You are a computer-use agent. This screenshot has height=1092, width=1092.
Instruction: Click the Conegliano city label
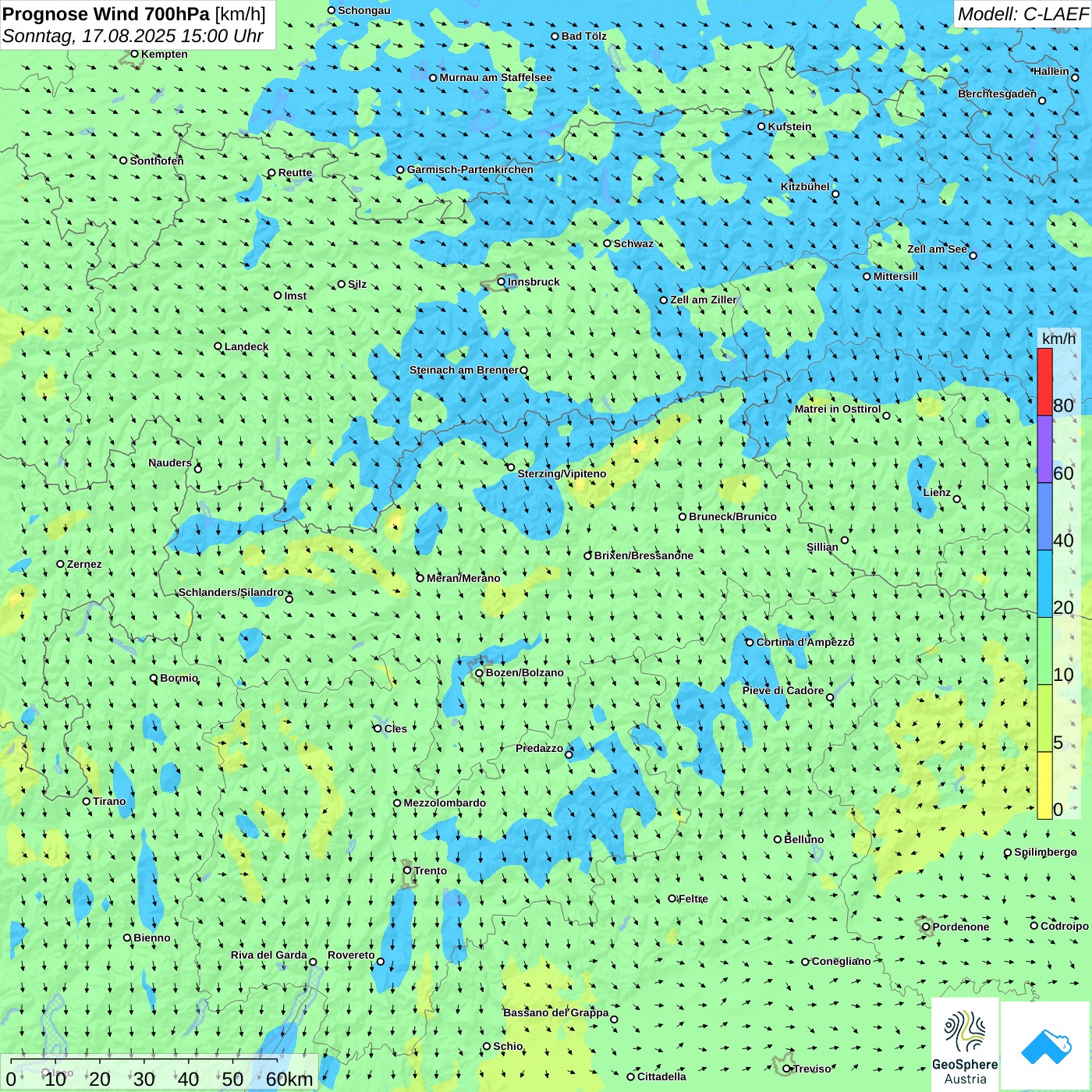pos(841,961)
